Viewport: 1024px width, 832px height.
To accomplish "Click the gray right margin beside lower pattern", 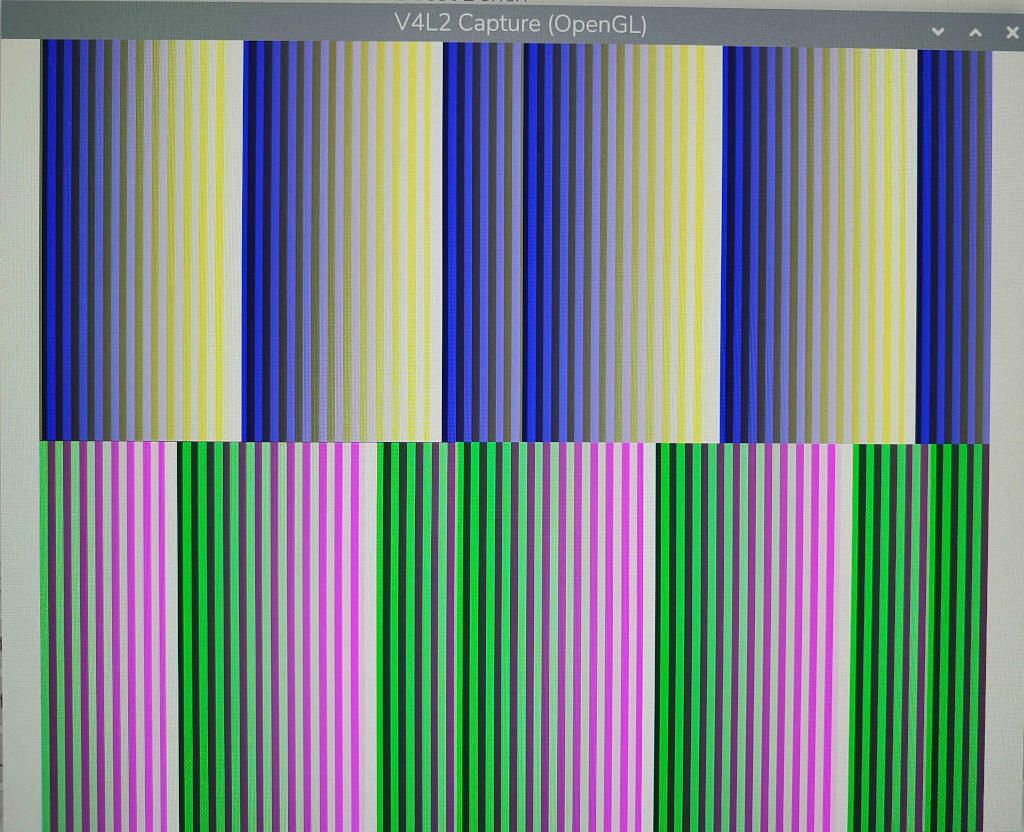I will [x=1004, y=638].
